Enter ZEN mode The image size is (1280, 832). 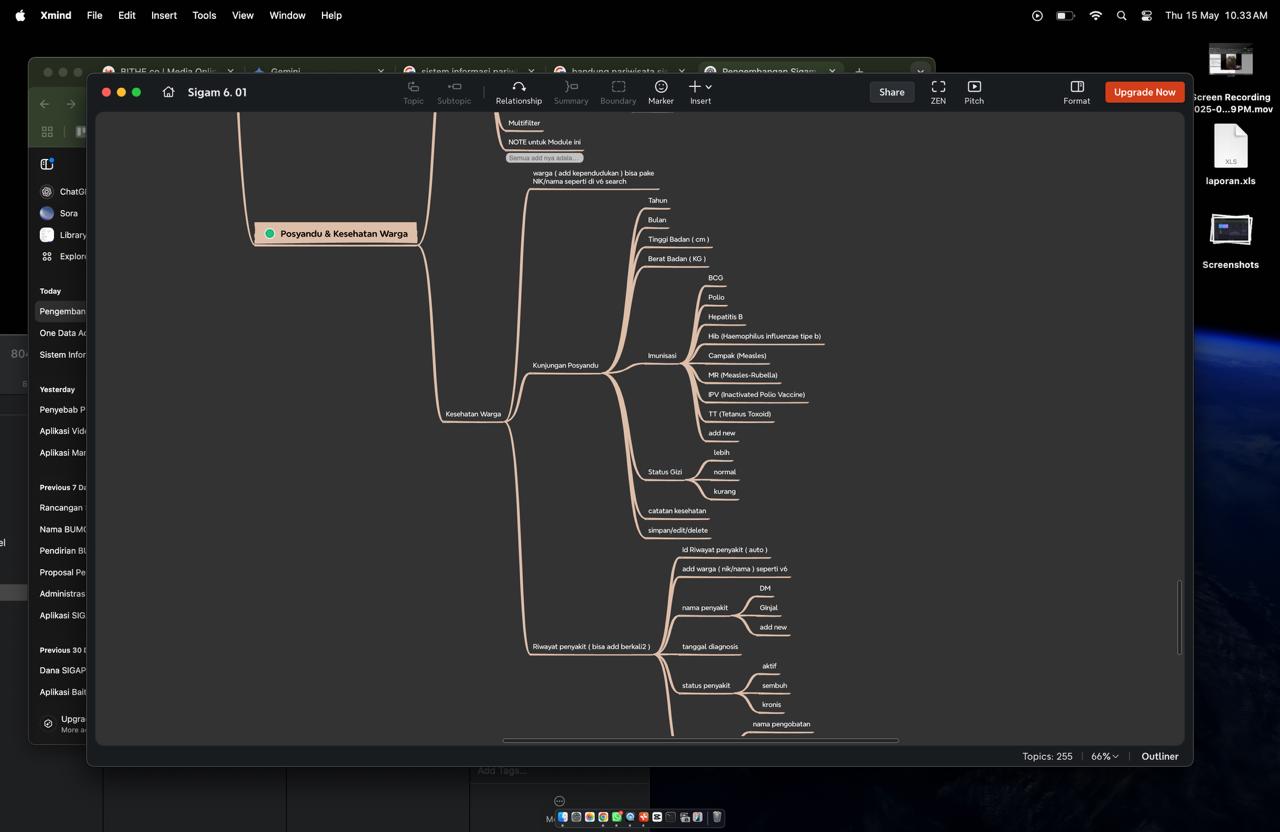point(938,92)
